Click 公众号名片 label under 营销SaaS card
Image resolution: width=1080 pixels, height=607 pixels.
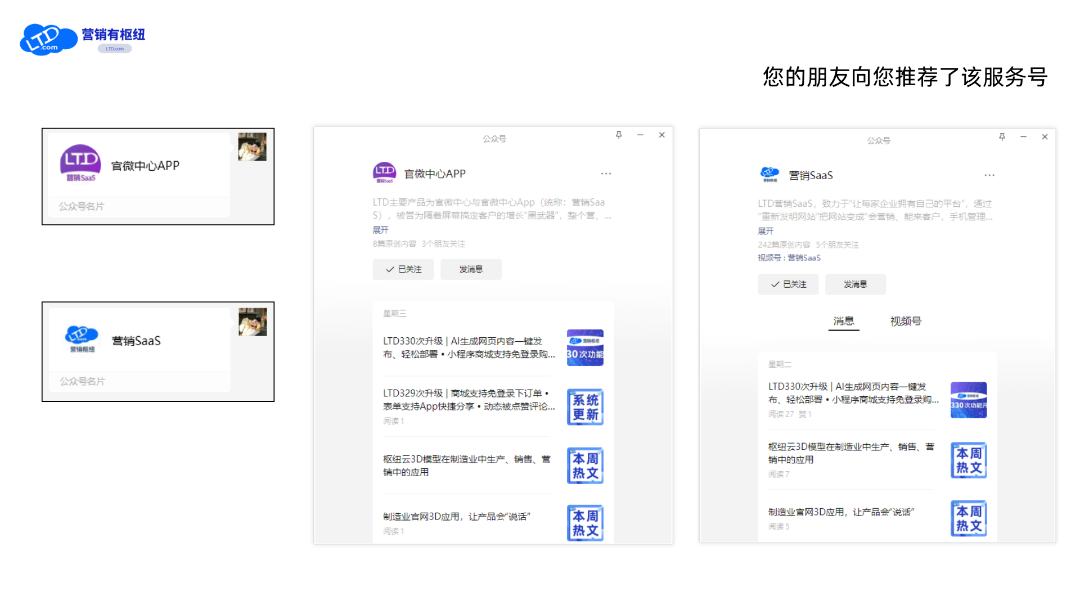tap(82, 381)
